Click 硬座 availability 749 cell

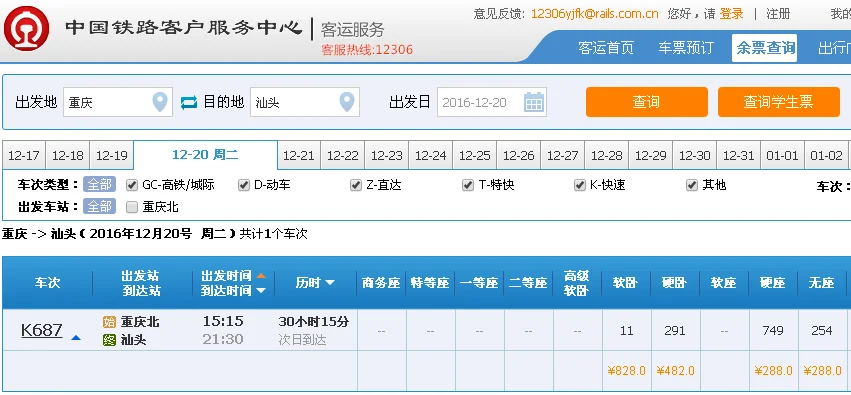click(x=773, y=330)
